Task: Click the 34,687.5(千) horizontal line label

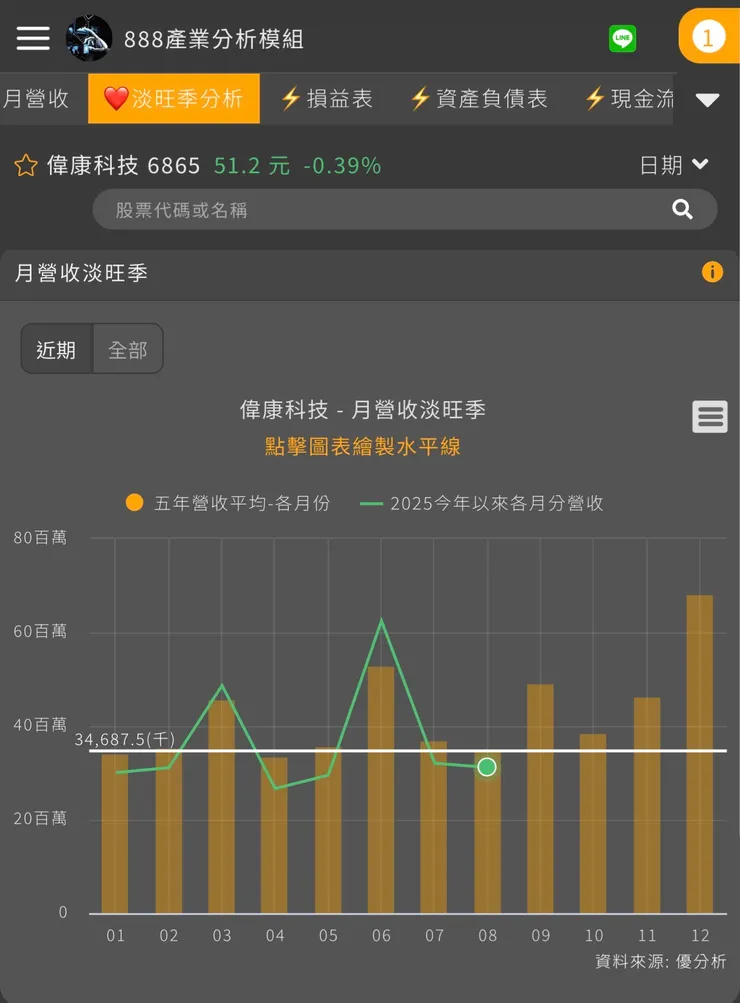Action: (x=125, y=739)
